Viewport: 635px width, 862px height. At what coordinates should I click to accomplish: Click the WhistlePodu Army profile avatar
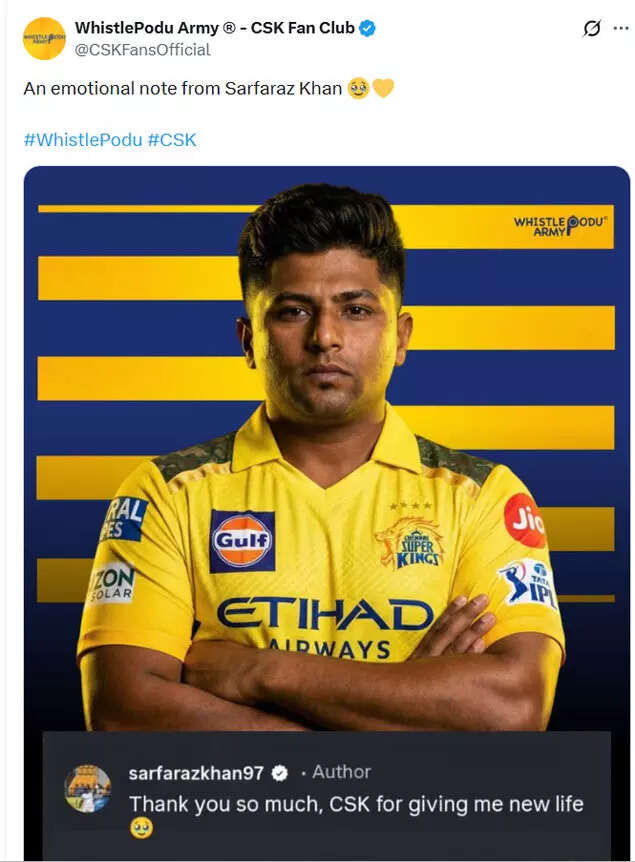pyautogui.click(x=44, y=38)
